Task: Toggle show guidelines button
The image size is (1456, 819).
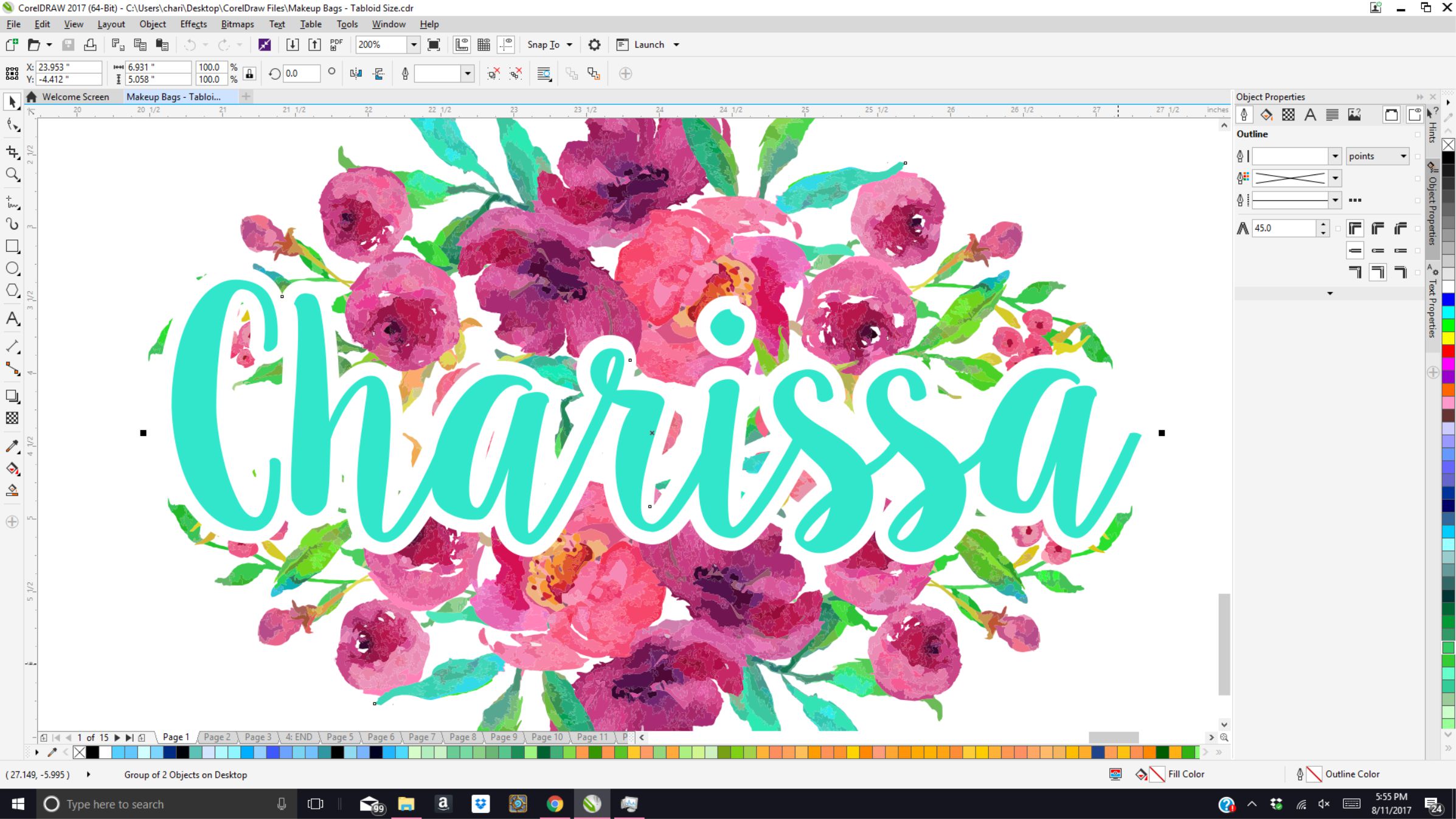Action: click(506, 44)
